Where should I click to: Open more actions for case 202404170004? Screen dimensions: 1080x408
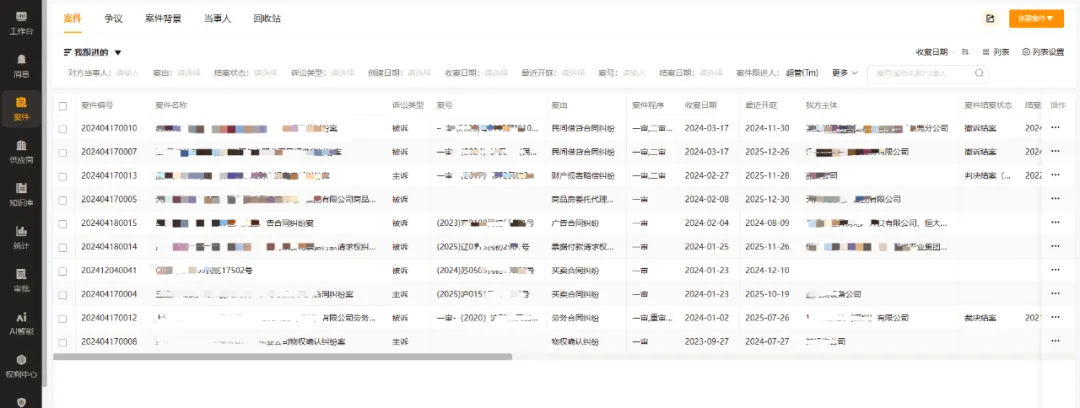coord(1055,294)
